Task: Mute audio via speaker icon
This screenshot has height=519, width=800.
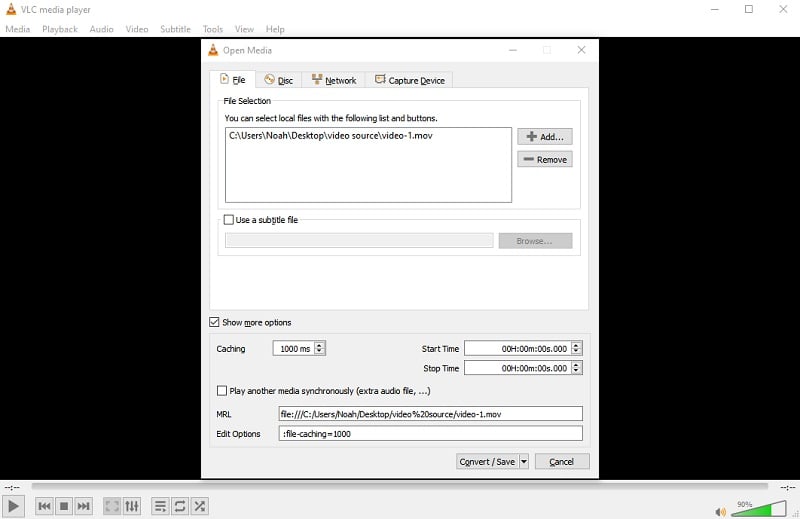Action: (x=720, y=511)
